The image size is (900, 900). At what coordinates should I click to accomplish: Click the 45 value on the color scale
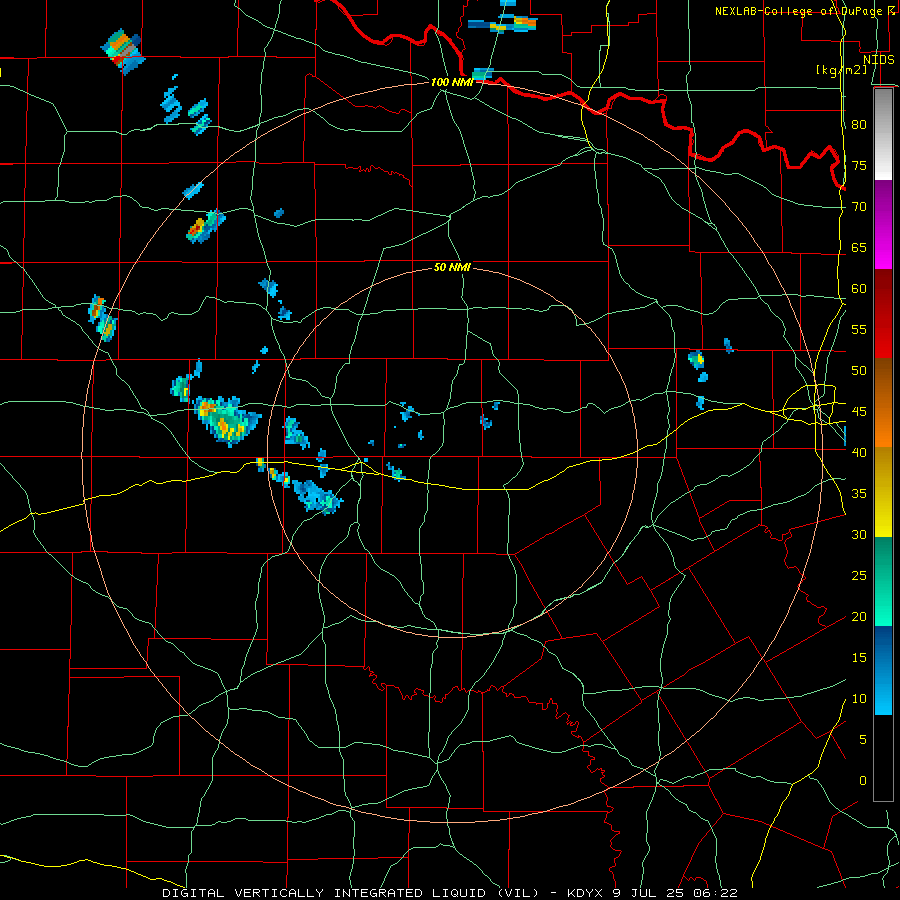(859, 412)
